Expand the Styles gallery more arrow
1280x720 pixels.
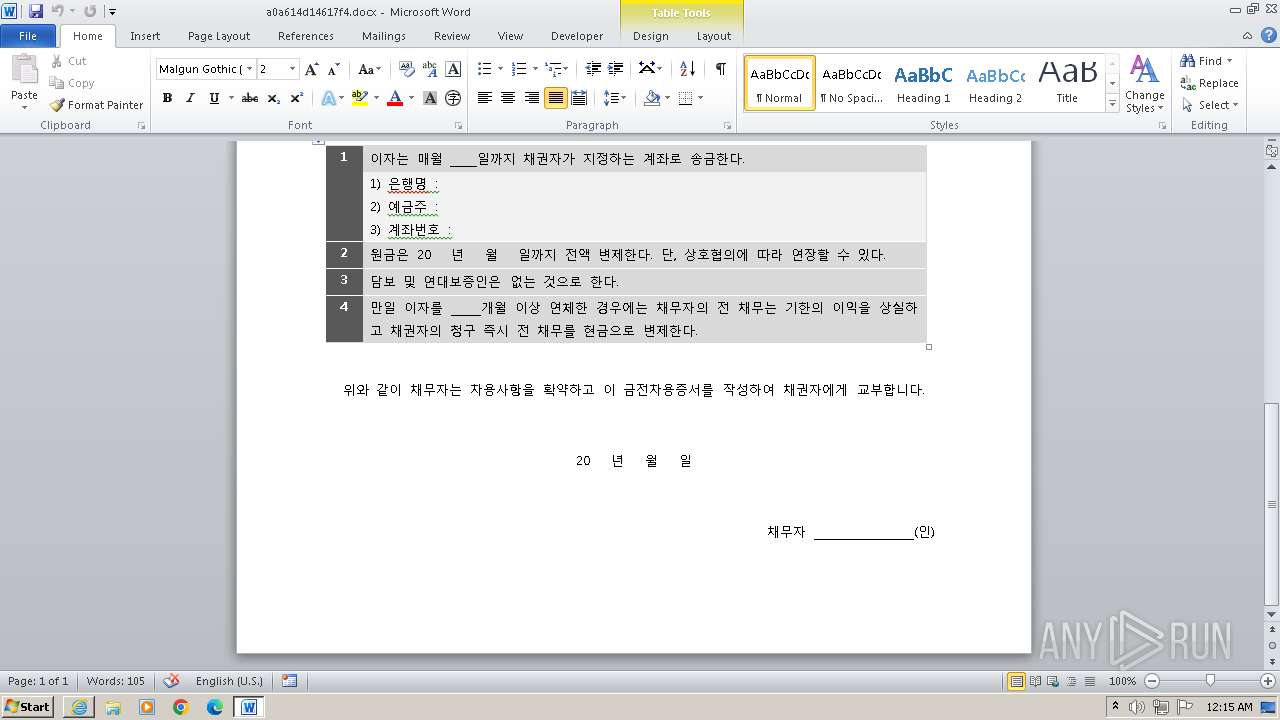click(x=1112, y=103)
